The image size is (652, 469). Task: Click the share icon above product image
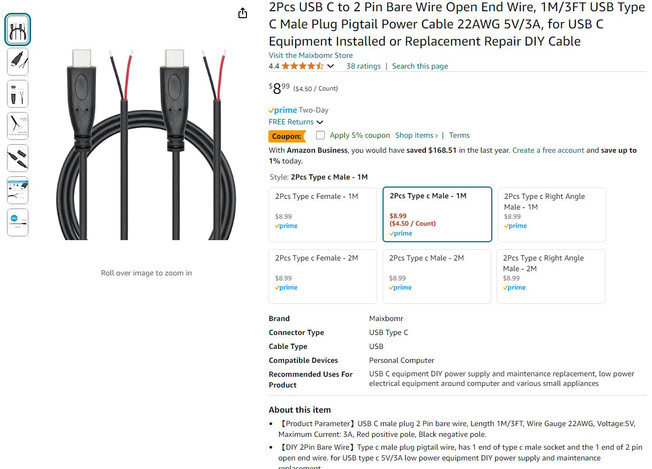tap(243, 13)
